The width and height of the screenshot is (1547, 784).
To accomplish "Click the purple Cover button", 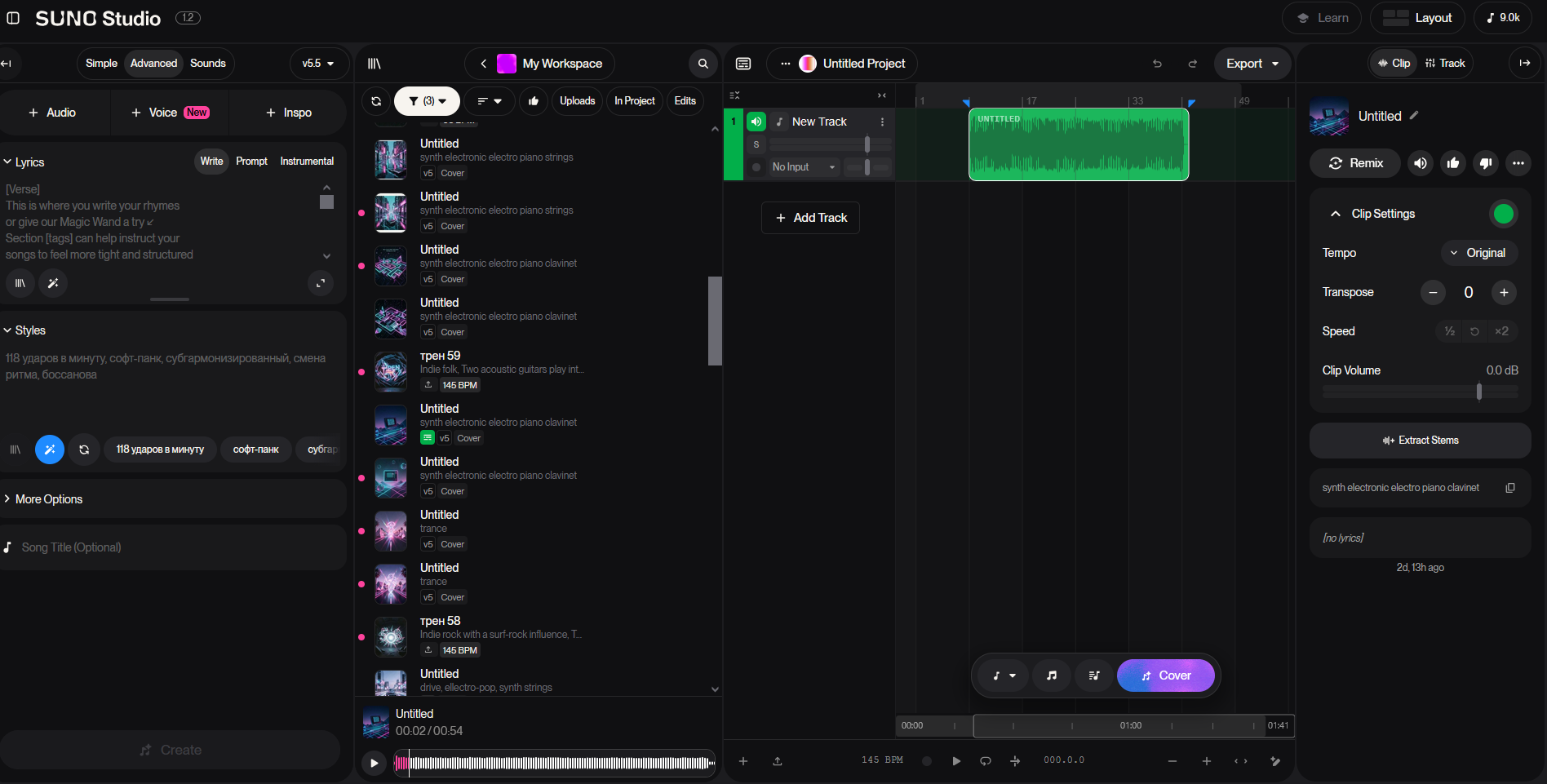I will click(x=1166, y=675).
